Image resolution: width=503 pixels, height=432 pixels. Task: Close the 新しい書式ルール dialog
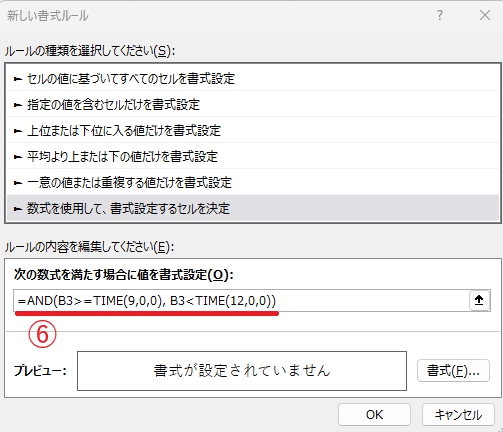[x=485, y=15]
